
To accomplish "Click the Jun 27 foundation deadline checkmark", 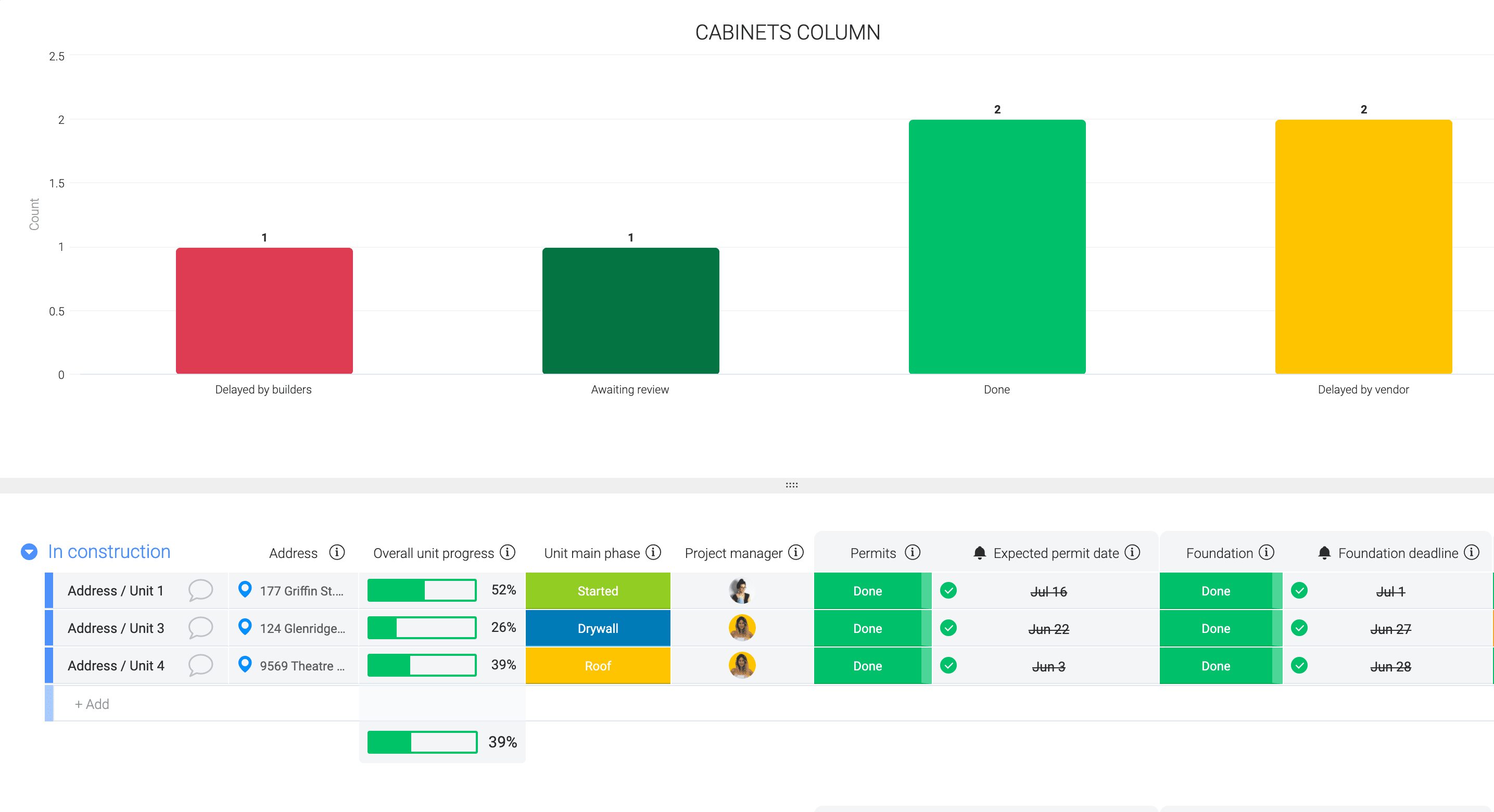I will tap(1300, 628).
